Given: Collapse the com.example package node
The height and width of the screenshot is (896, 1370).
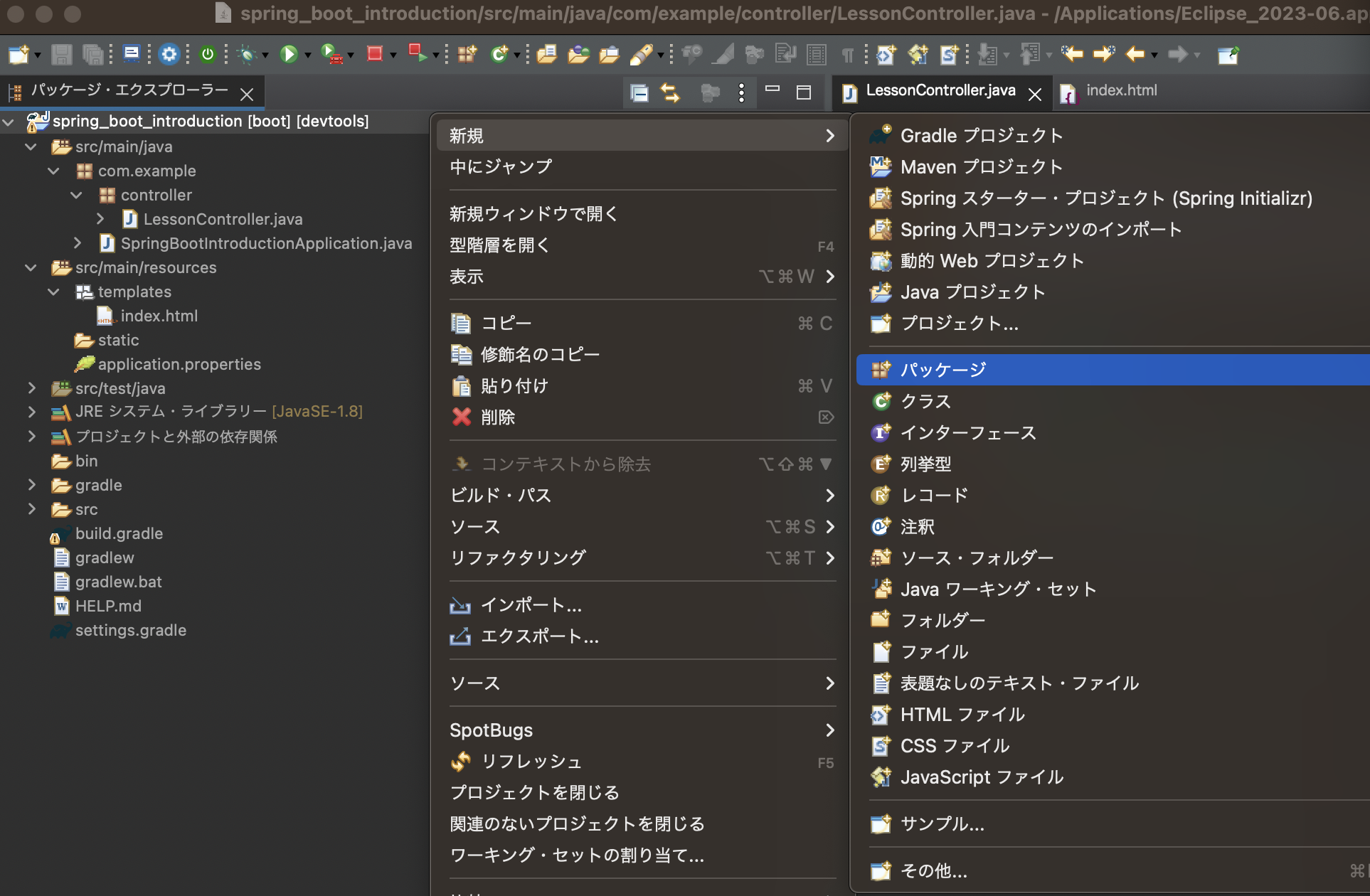Looking at the screenshot, I should pos(53,171).
